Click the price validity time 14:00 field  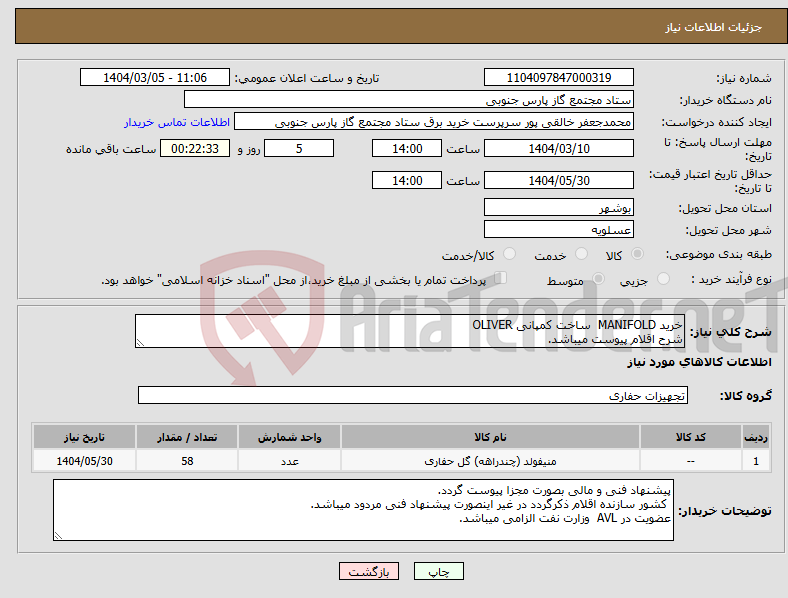(407, 180)
